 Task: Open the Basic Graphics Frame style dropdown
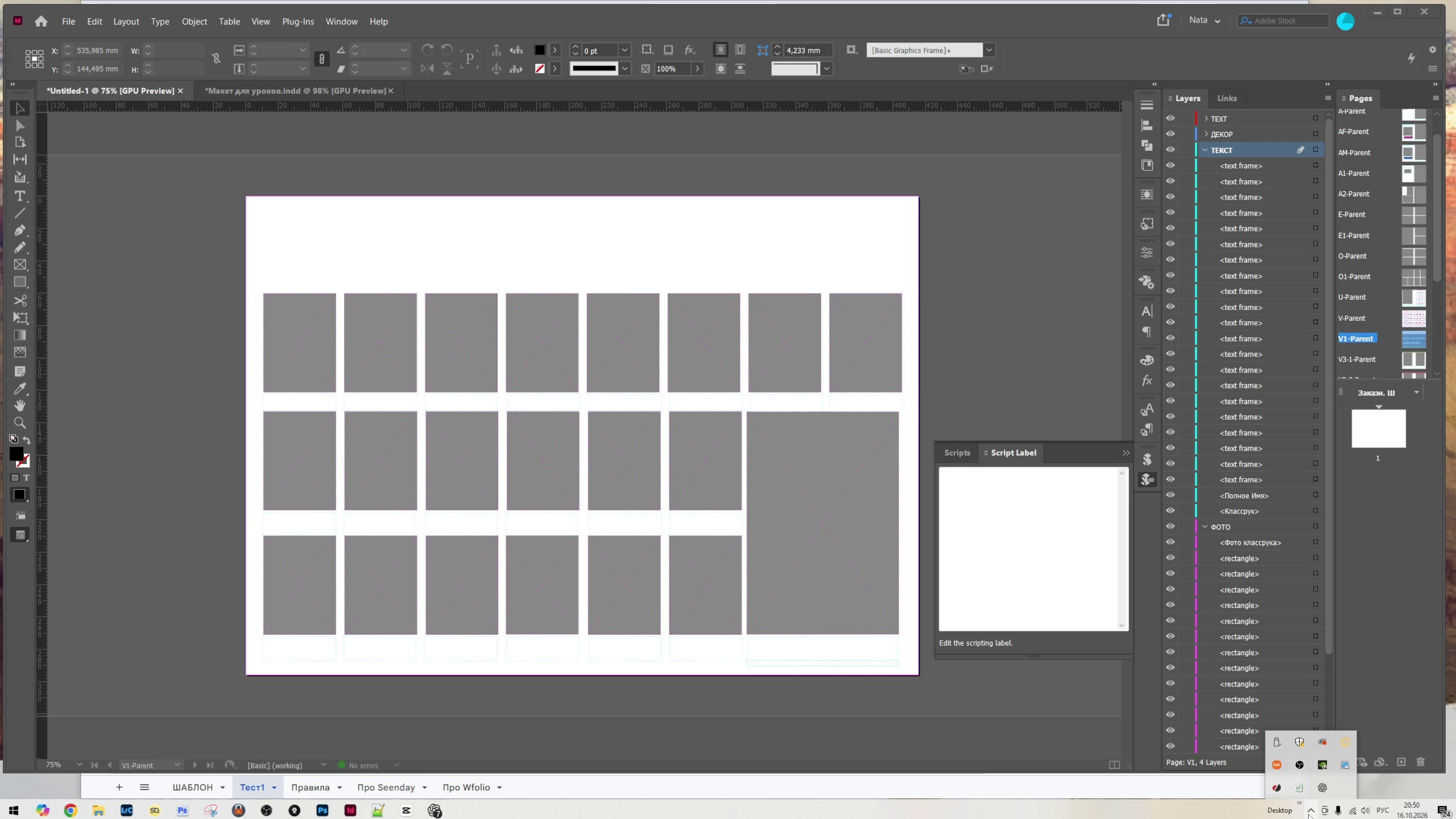[x=989, y=50]
